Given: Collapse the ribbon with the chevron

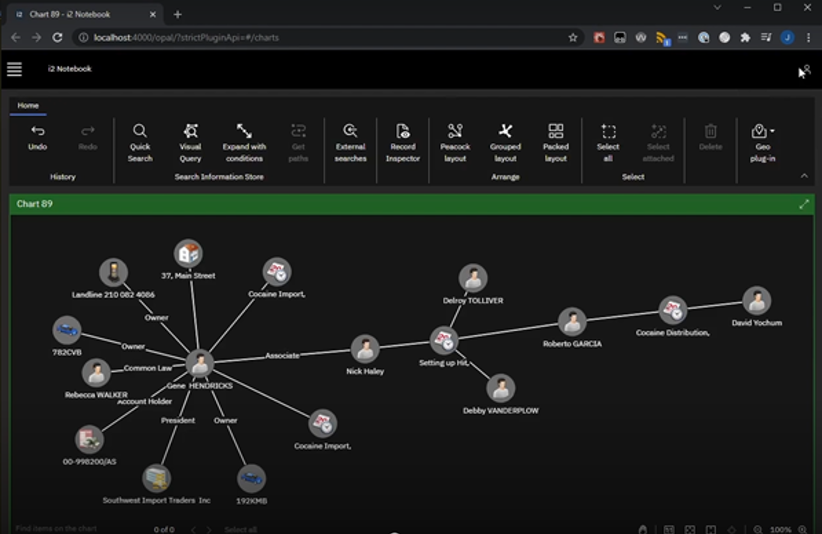Looking at the screenshot, I should 804,176.
